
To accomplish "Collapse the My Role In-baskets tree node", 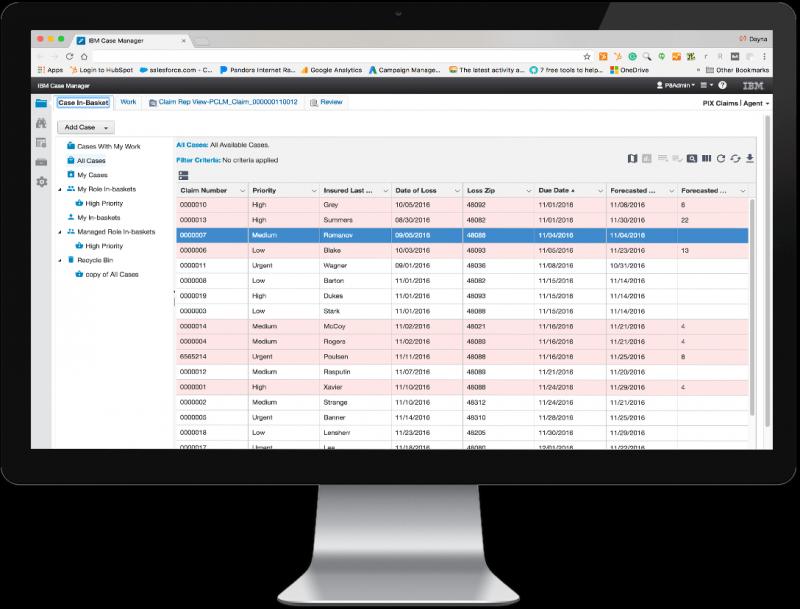I will (60, 189).
